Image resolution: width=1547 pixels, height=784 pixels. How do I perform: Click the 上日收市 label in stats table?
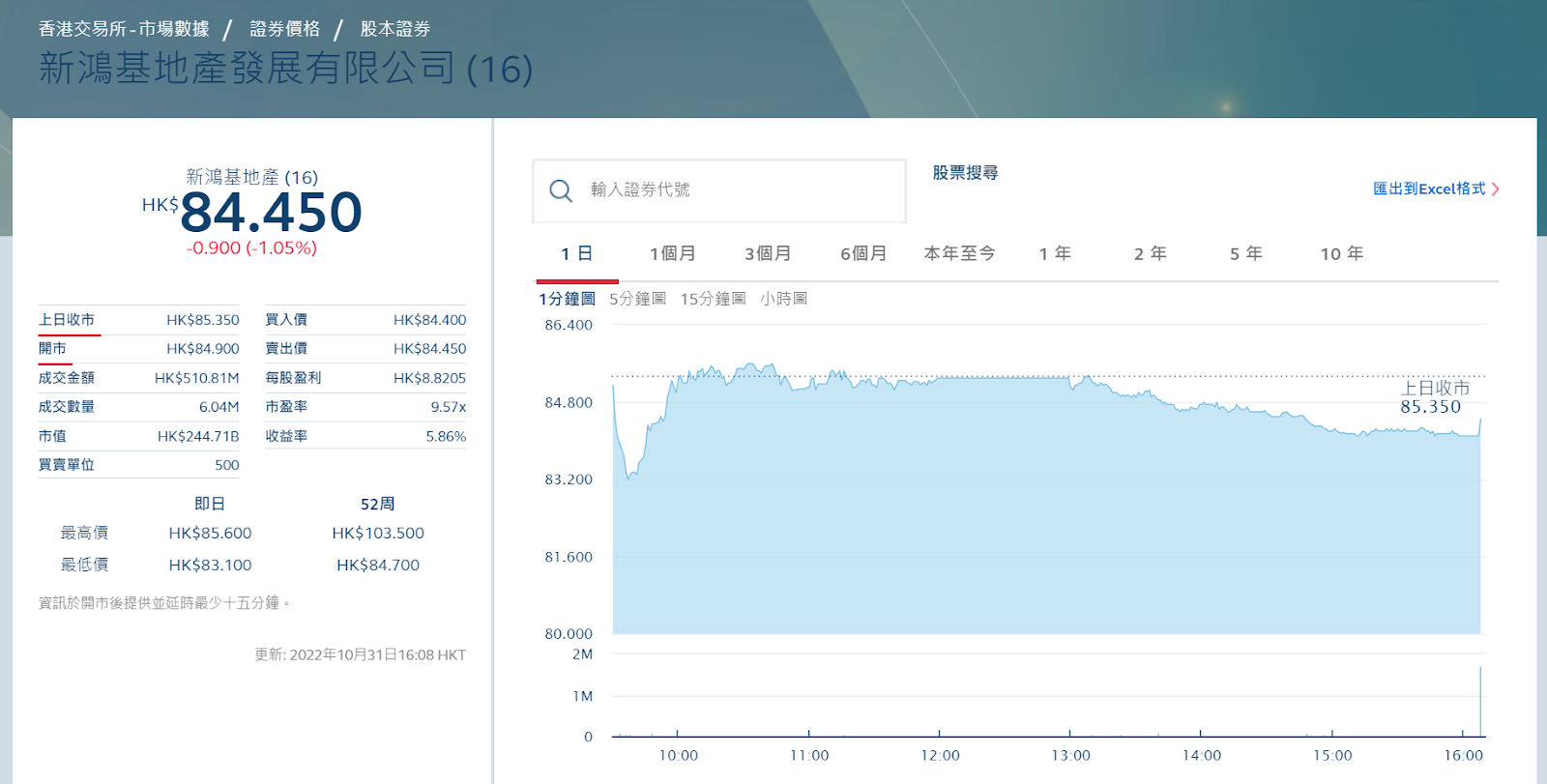[67, 320]
